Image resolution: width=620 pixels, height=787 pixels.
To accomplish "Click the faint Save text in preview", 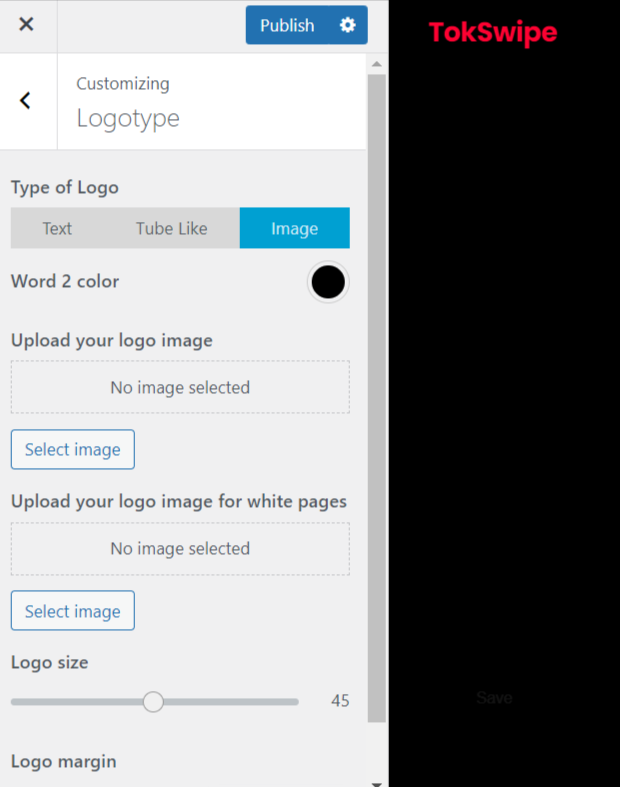I will pyautogui.click(x=494, y=698).
